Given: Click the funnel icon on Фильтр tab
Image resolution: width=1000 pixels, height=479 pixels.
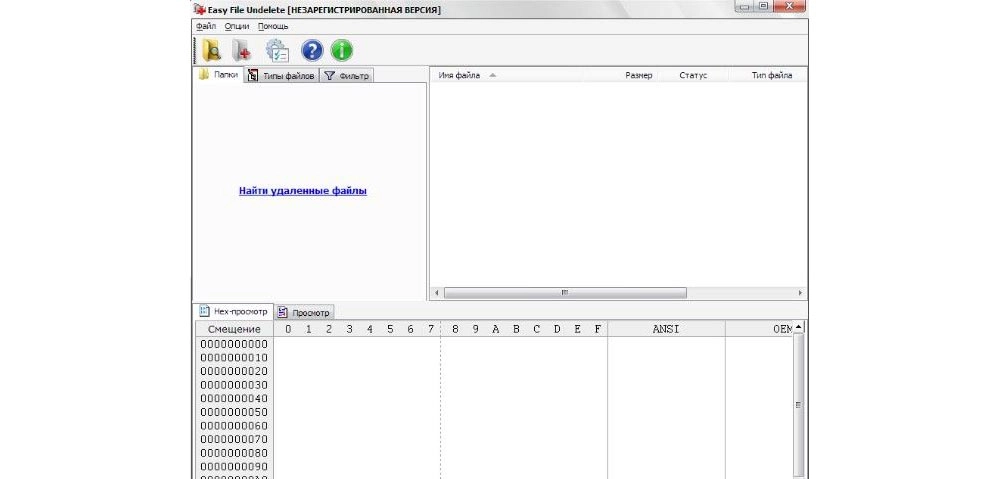Looking at the screenshot, I should click(x=329, y=76).
